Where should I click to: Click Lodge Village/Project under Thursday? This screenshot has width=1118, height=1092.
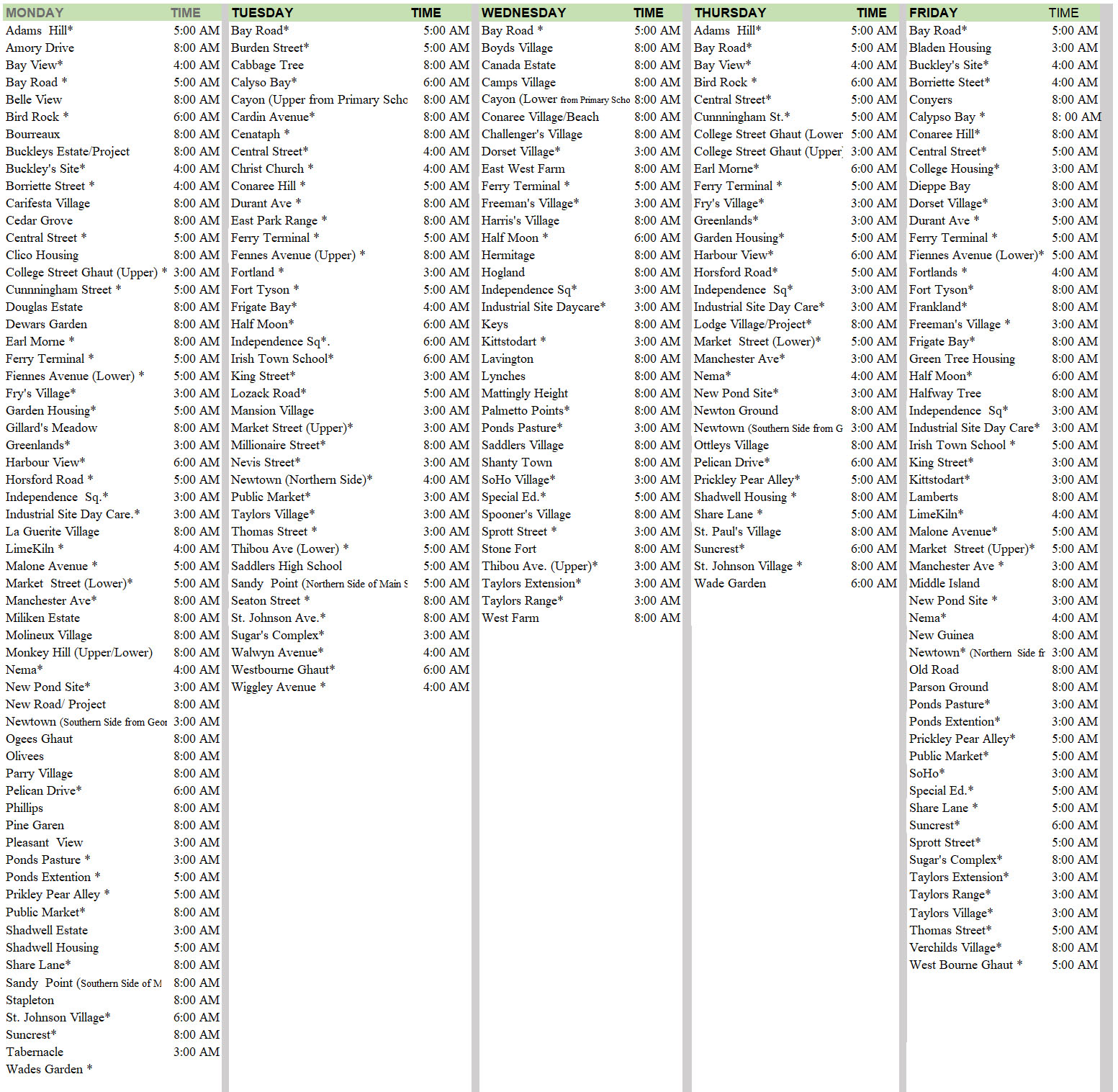point(752,324)
